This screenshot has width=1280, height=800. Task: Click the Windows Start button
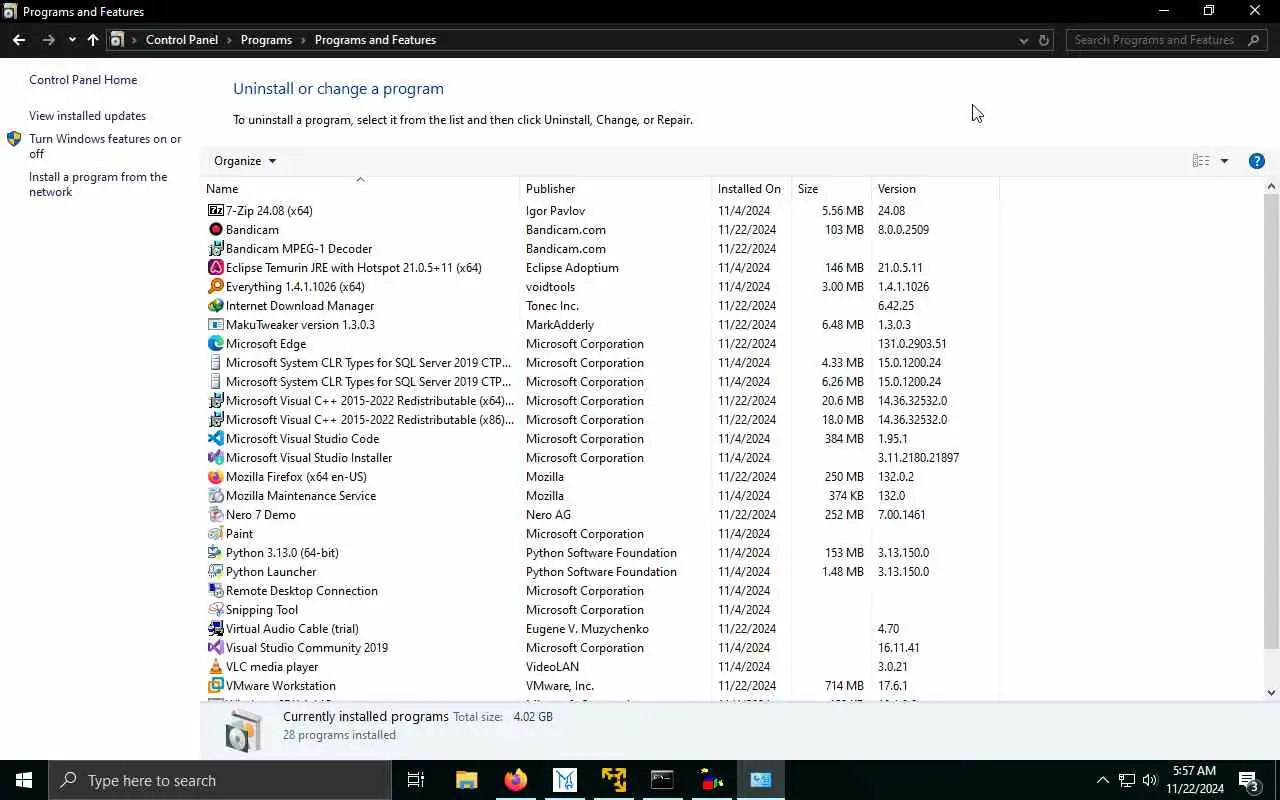(x=24, y=780)
